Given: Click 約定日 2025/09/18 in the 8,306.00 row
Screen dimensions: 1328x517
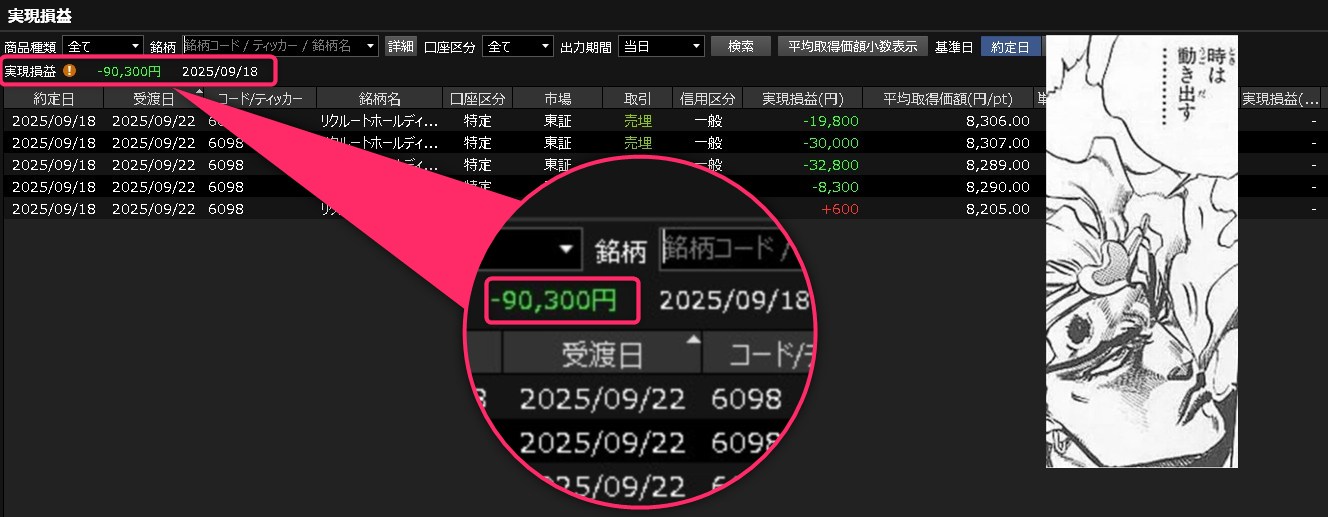Looking at the screenshot, I should (x=53, y=120).
